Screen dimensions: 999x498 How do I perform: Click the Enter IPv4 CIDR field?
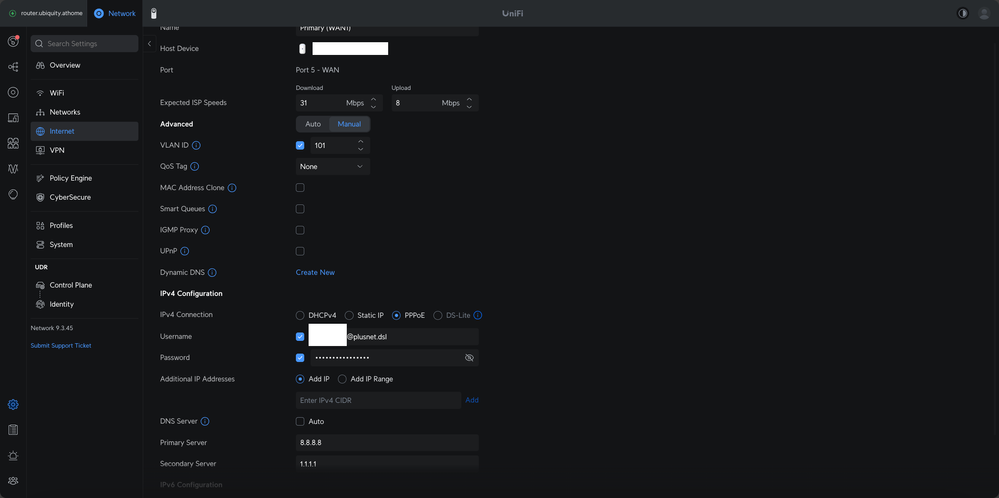(378, 400)
